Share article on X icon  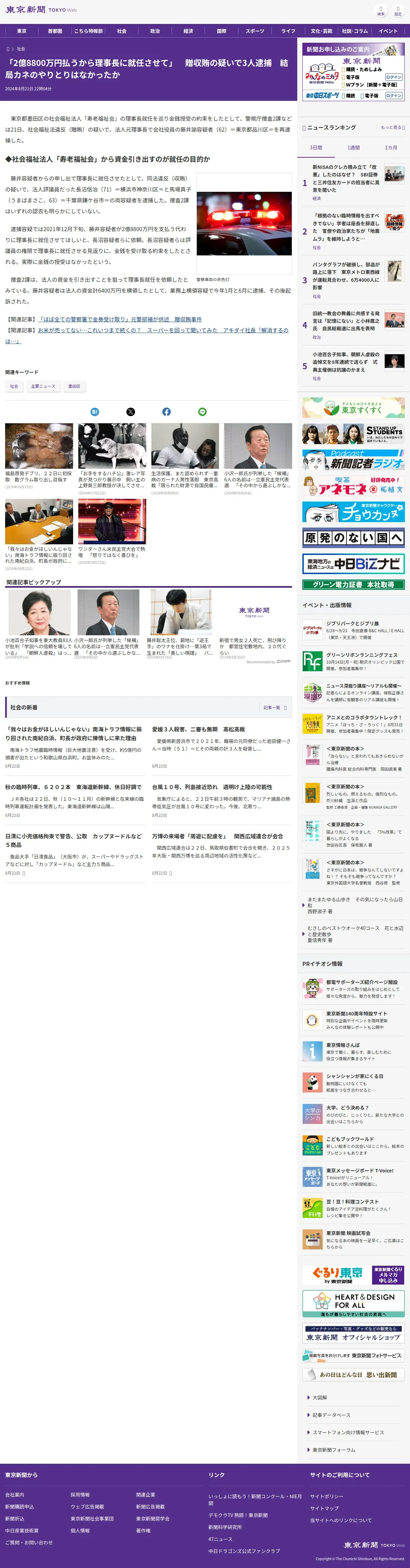[130, 412]
